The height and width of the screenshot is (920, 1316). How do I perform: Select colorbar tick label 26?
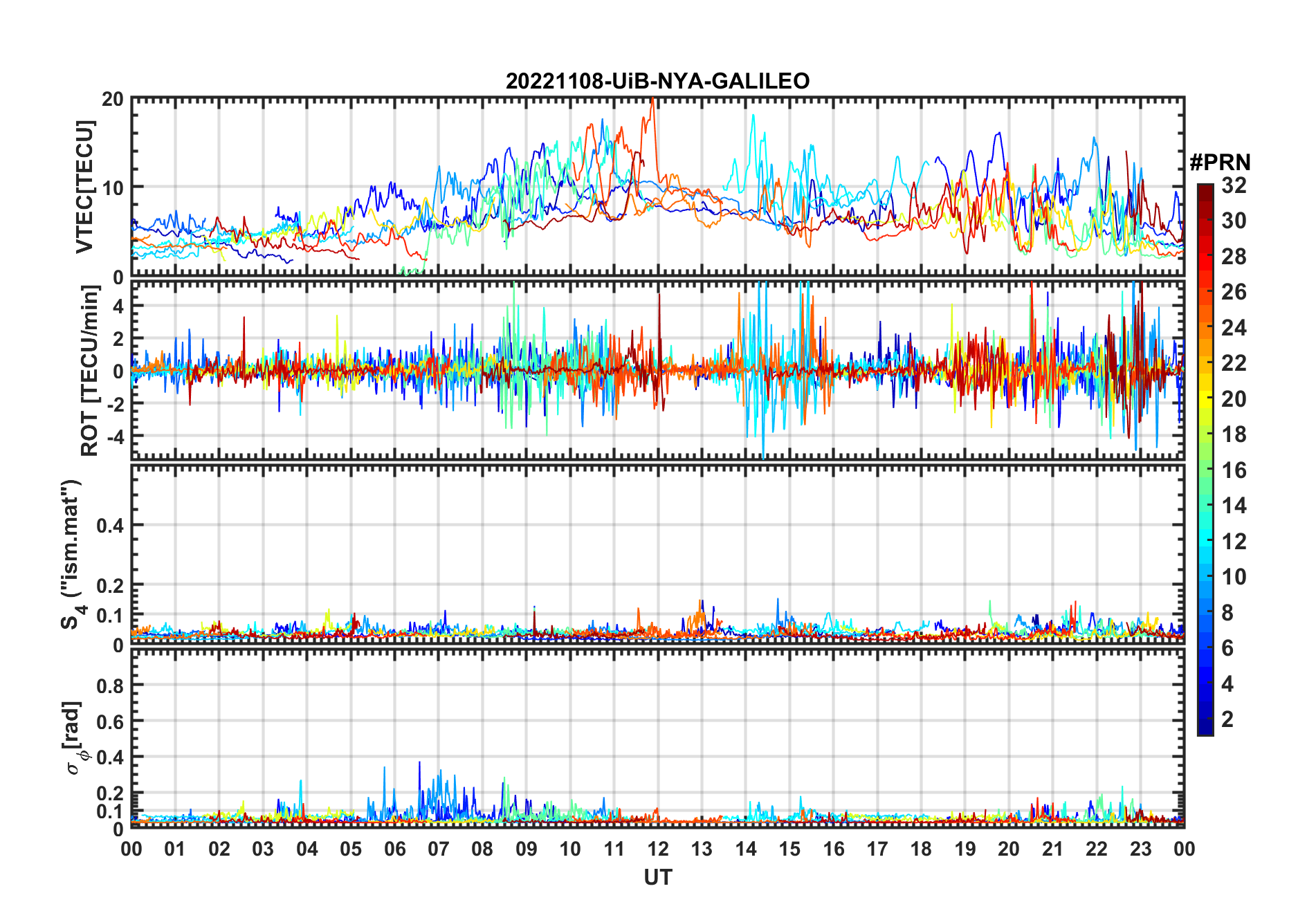click(1234, 292)
